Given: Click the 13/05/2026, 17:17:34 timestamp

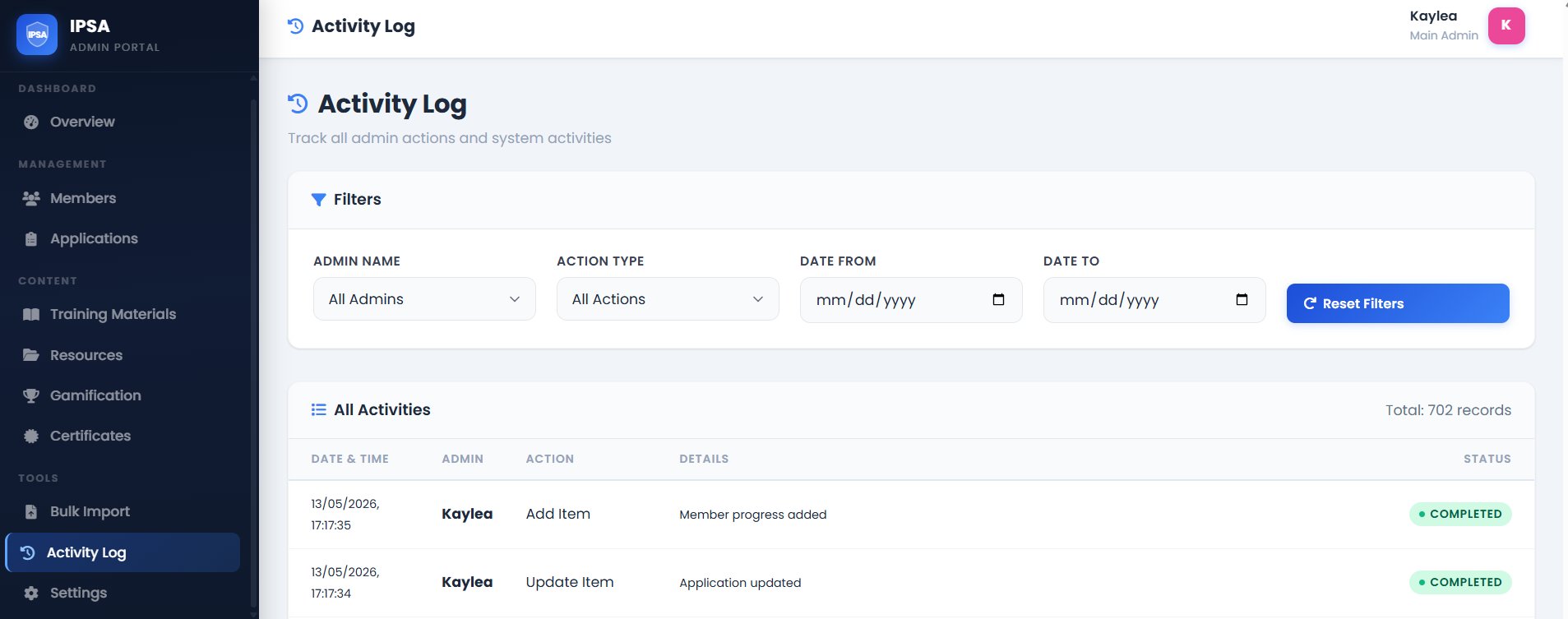Looking at the screenshot, I should (x=345, y=583).
